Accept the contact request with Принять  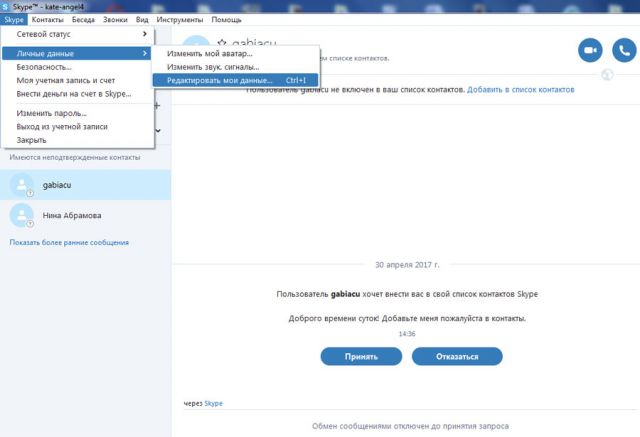[361, 356]
